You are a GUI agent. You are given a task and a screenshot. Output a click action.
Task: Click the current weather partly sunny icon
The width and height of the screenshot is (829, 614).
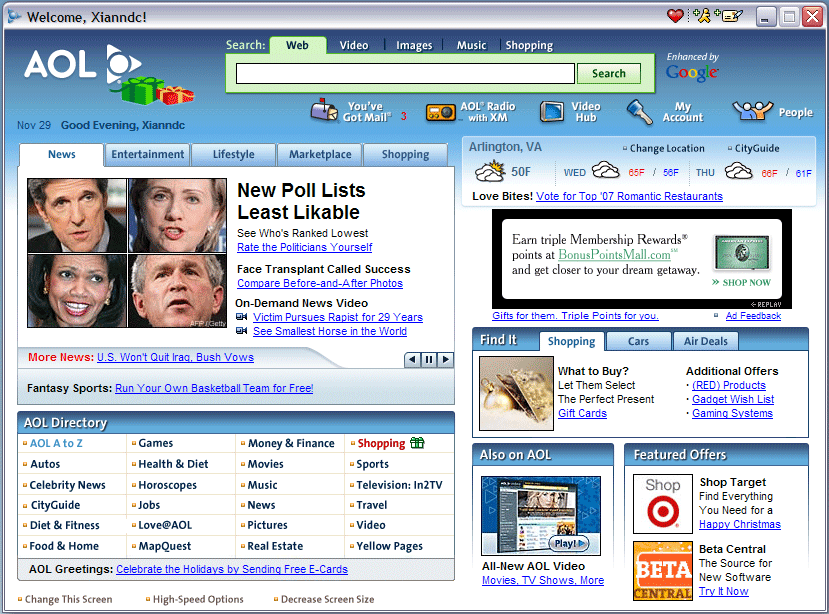click(490, 171)
